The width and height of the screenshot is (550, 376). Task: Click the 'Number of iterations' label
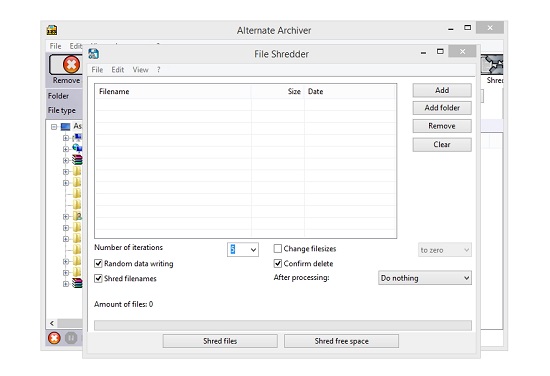(128, 247)
